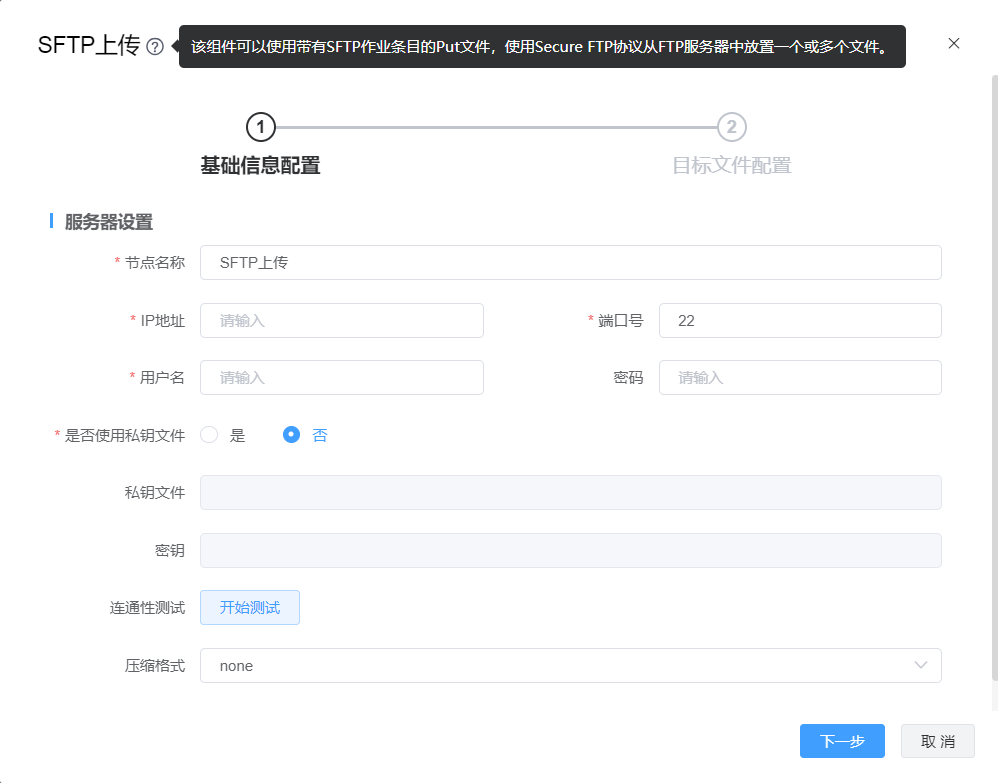Close the SFTP上传 dialog with the X icon
Image resolution: width=998 pixels, height=783 pixels.
(953, 43)
